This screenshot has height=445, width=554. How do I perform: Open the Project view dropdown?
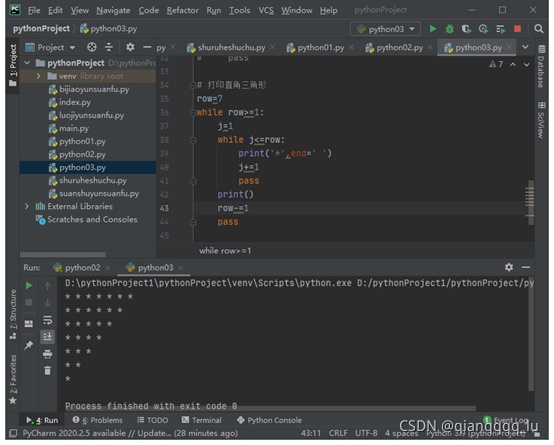51,47
